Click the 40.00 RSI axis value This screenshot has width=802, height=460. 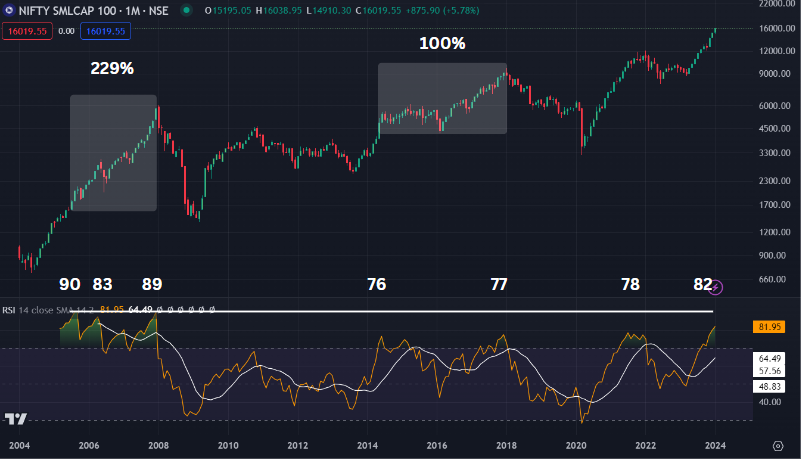[769, 402]
